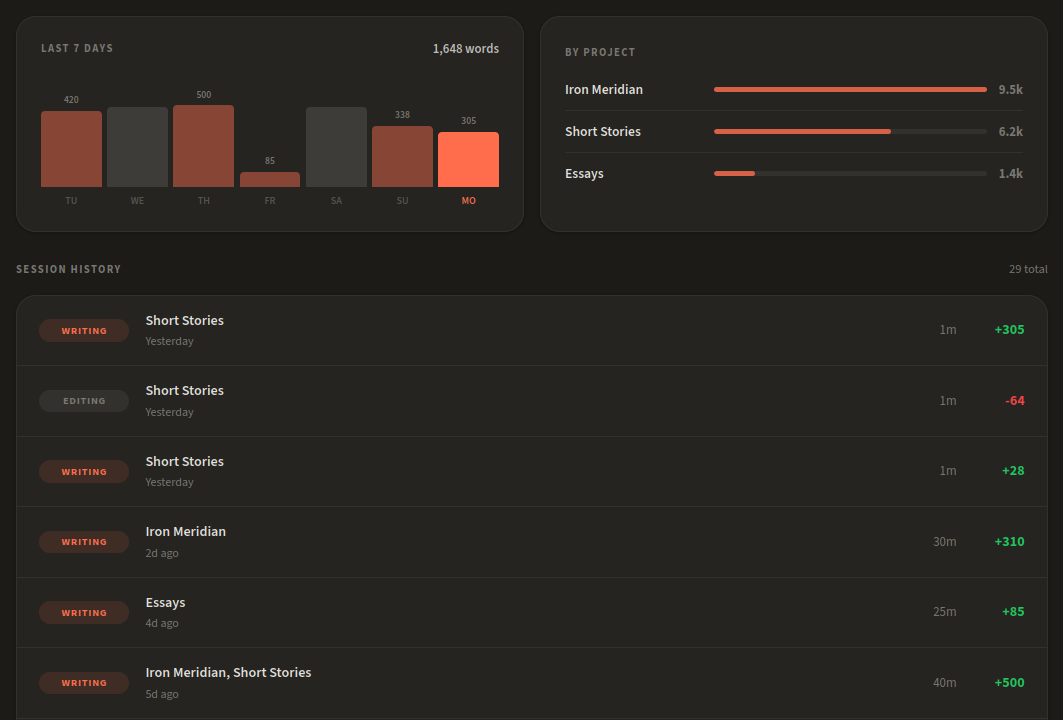Screen dimensions: 1063x720
Task: Click Iron Meridian project name in By Project
Action: [x=603, y=89]
